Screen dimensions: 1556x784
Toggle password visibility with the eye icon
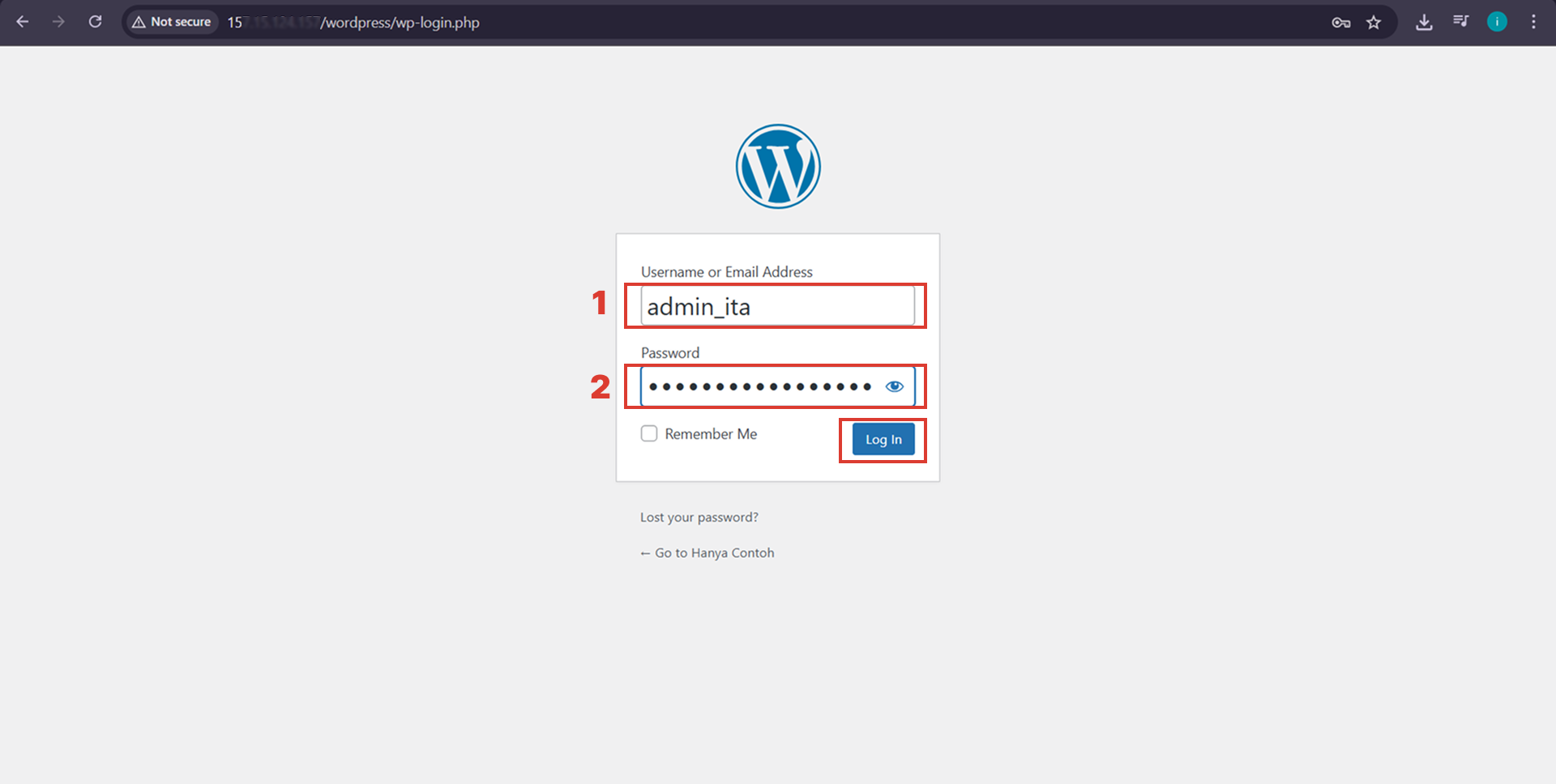[895, 386]
